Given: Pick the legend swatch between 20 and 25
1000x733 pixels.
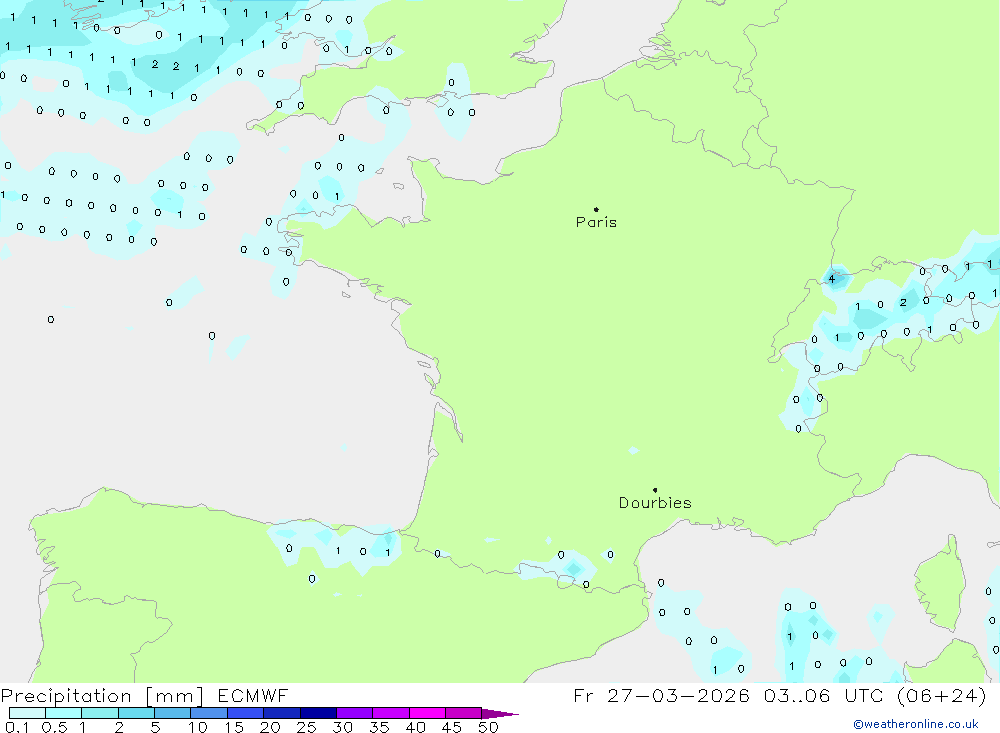Looking at the screenshot, I should tap(282, 713).
